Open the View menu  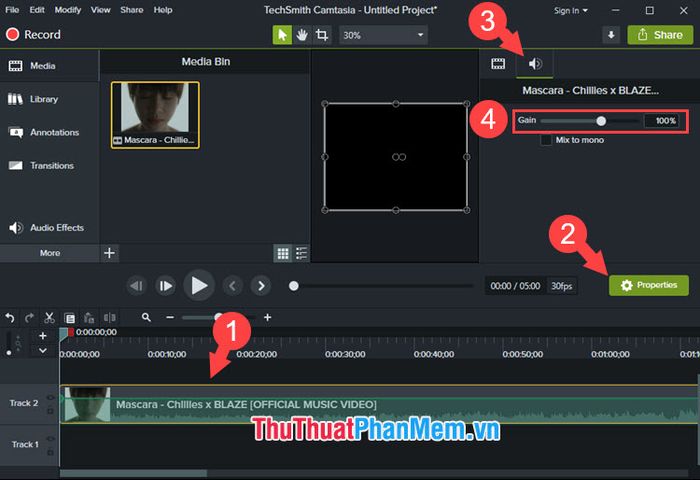(100, 10)
